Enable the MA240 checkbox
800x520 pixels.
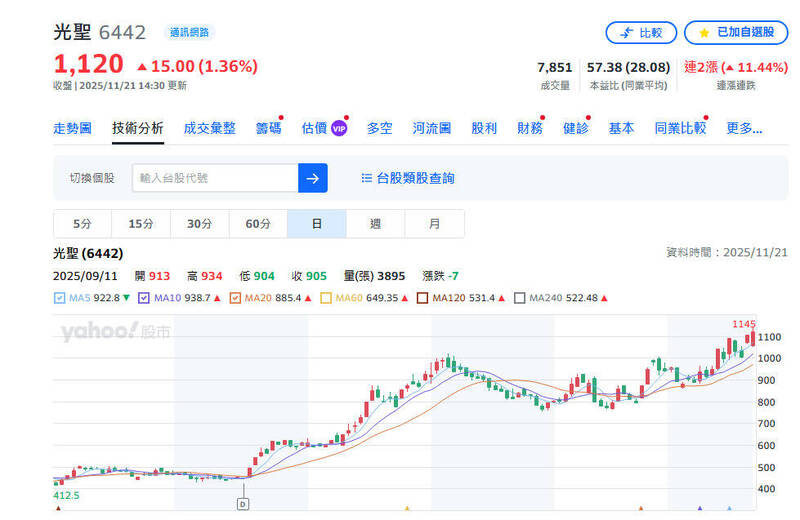tap(519, 298)
